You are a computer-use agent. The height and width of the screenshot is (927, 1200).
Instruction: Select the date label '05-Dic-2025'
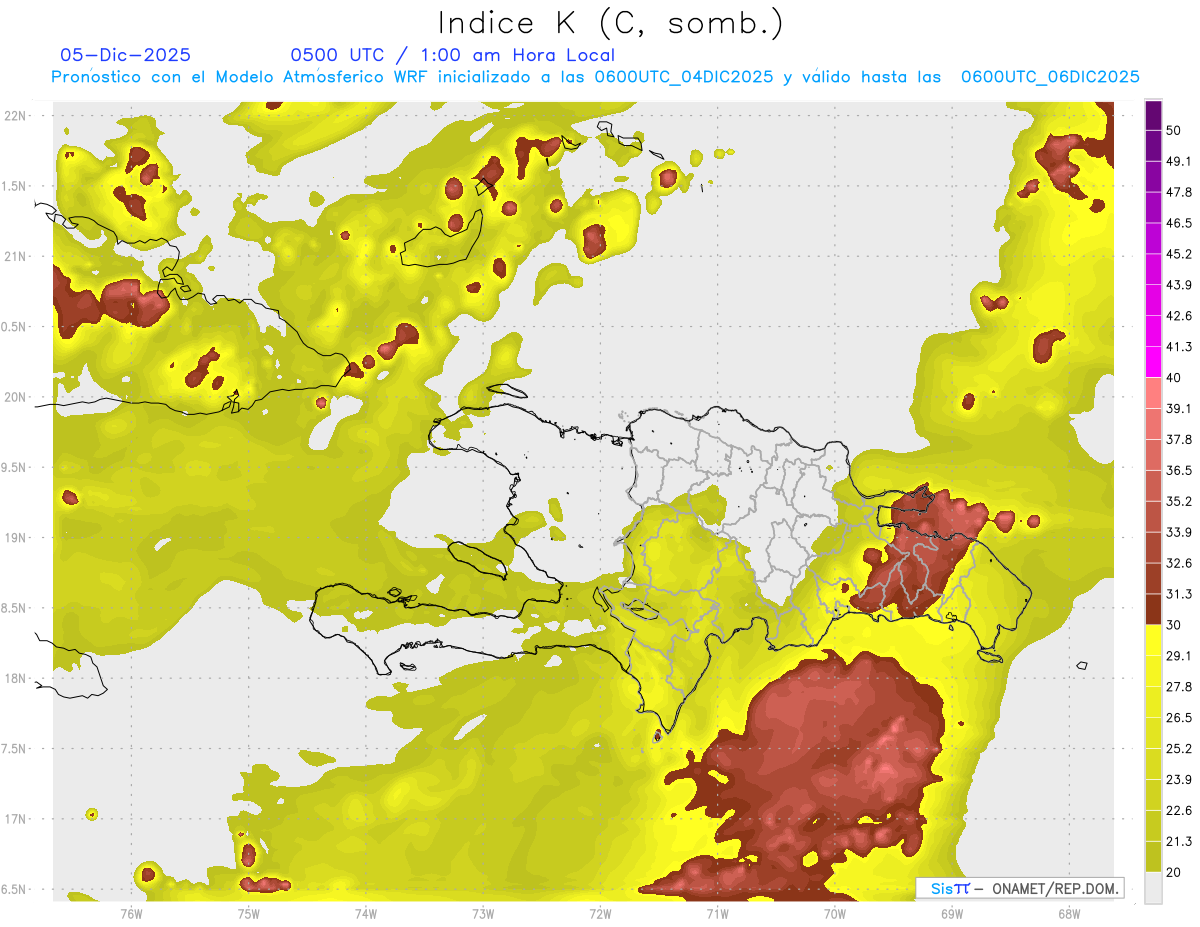(x=125, y=55)
